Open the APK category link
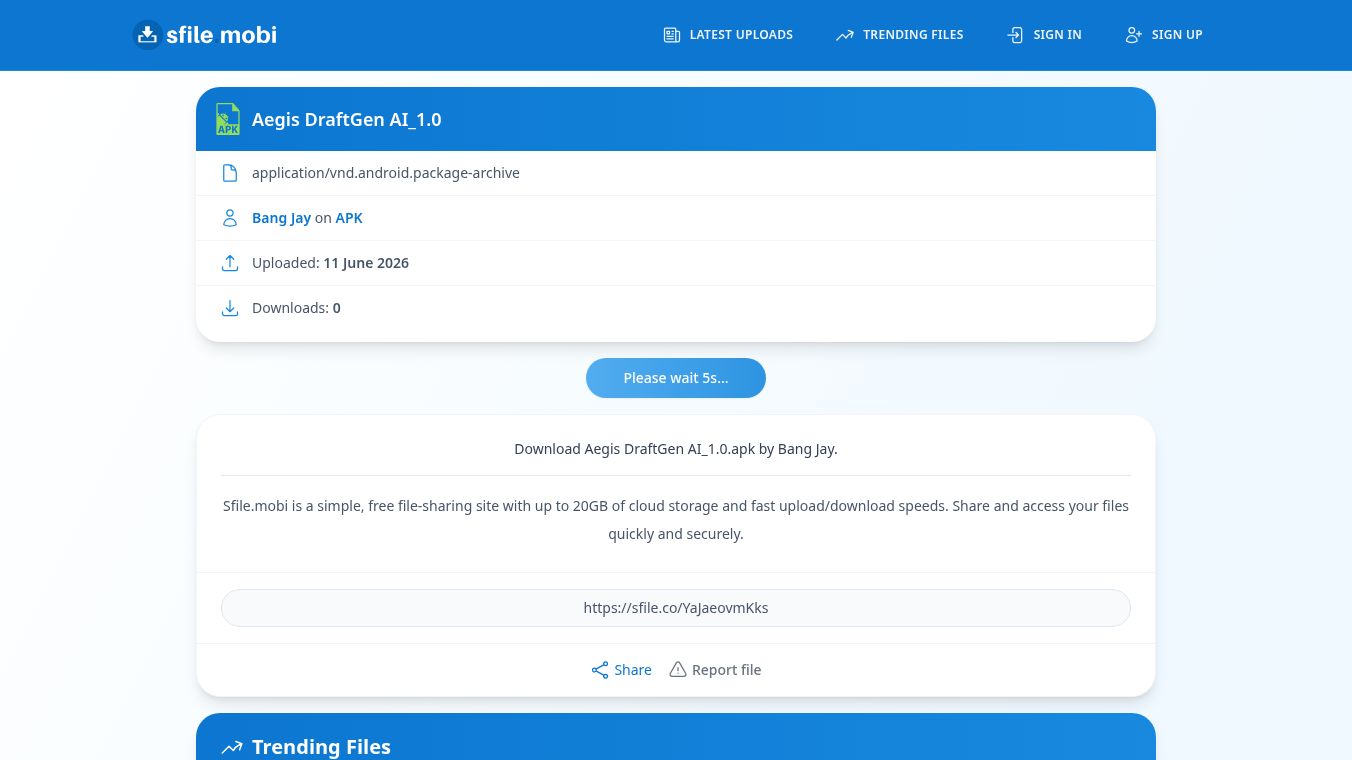Viewport: 1352px width, 760px height. coord(349,218)
